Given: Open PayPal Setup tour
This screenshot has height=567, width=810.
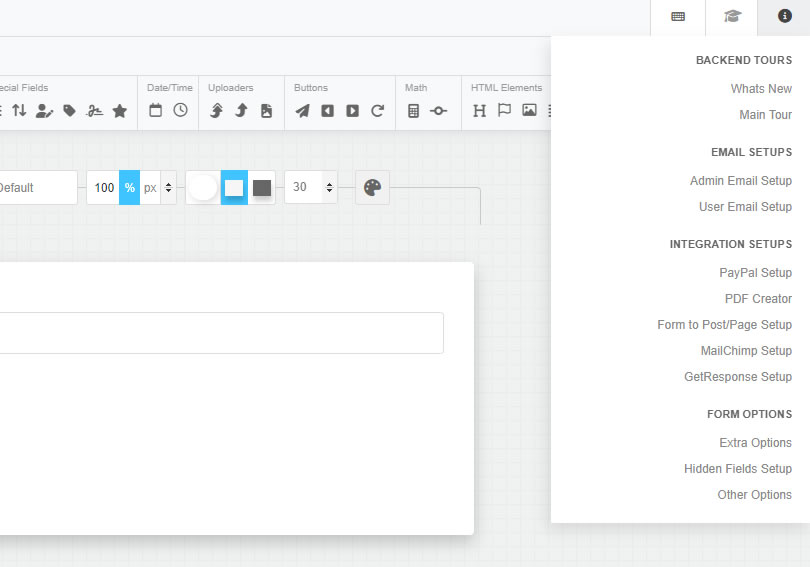Looking at the screenshot, I should pyautogui.click(x=755, y=273).
